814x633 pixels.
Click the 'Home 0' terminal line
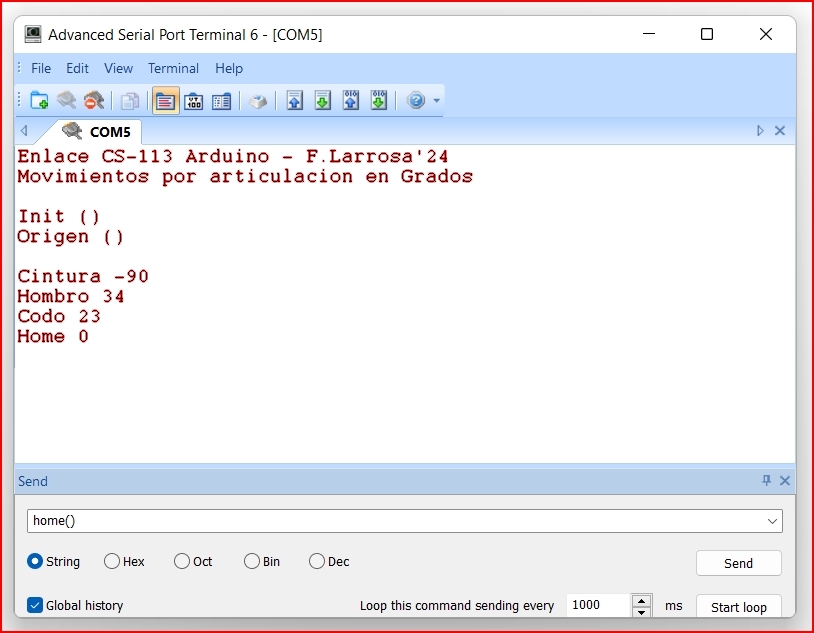point(53,336)
